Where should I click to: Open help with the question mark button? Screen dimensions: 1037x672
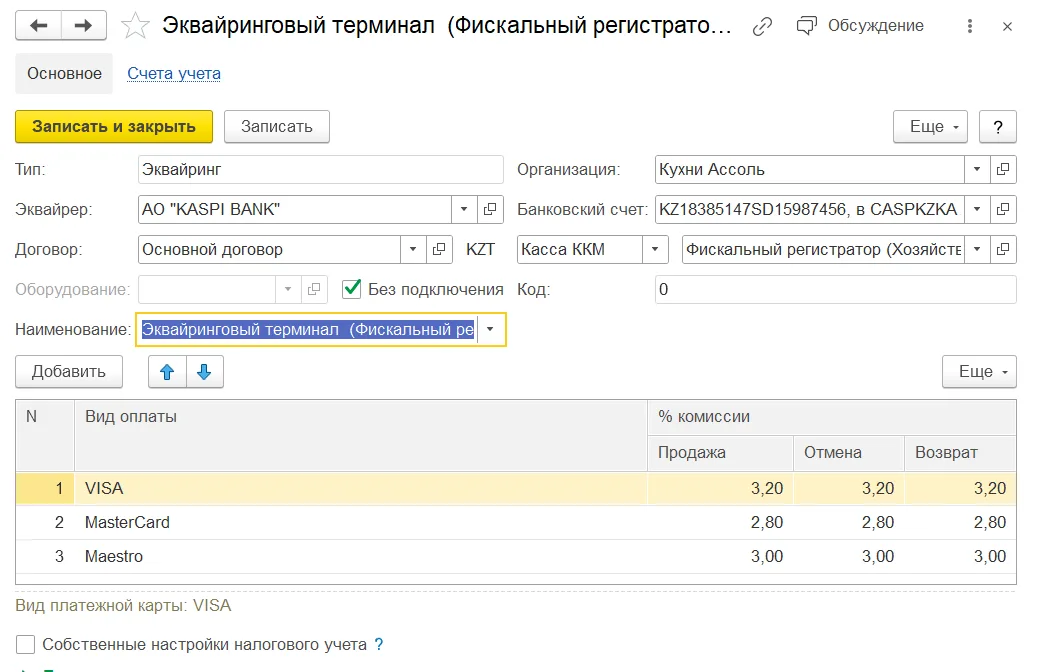click(997, 126)
